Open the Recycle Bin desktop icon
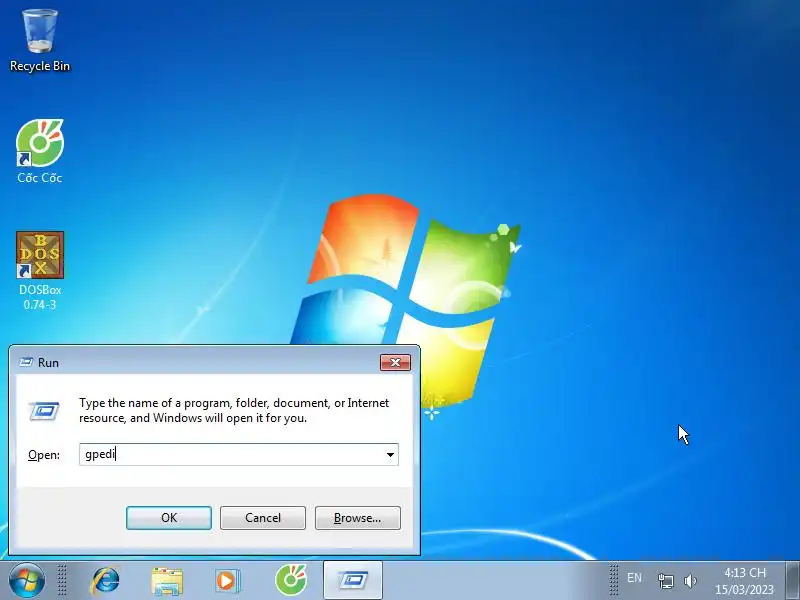Image resolution: width=800 pixels, height=600 pixels. point(40,41)
